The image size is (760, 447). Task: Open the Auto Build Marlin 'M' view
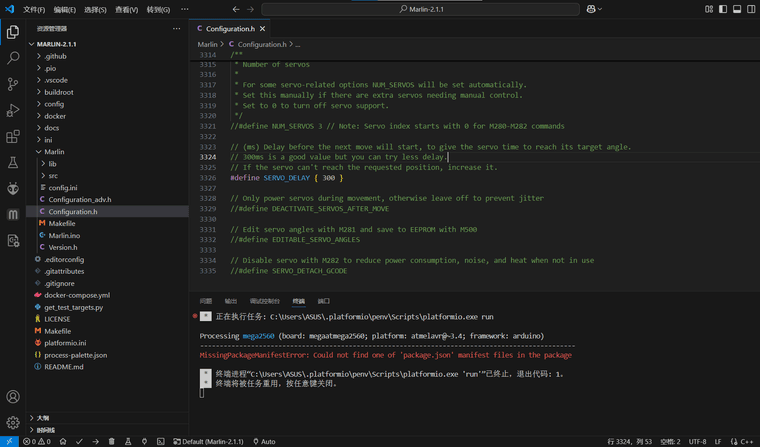click(x=13, y=214)
